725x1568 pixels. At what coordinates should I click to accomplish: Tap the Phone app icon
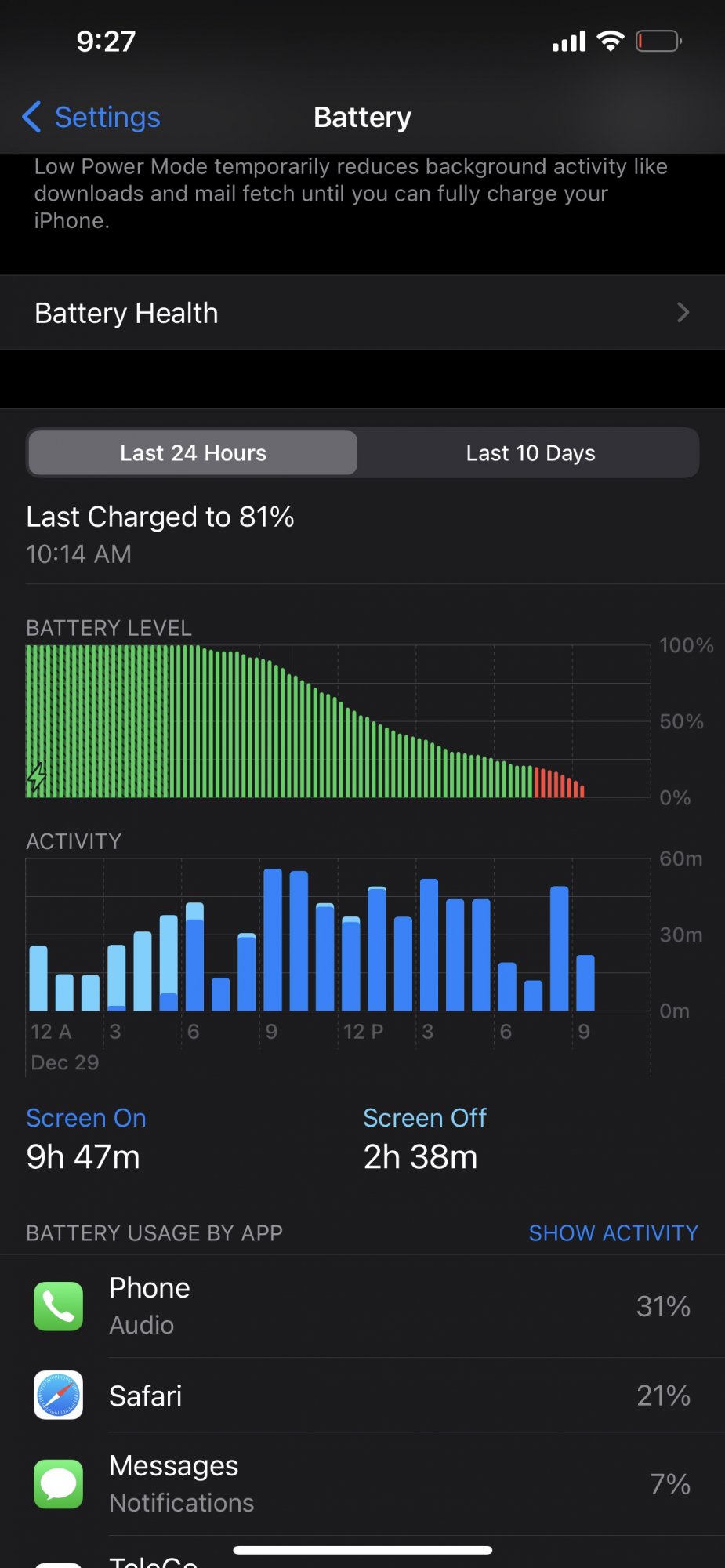tap(58, 1306)
